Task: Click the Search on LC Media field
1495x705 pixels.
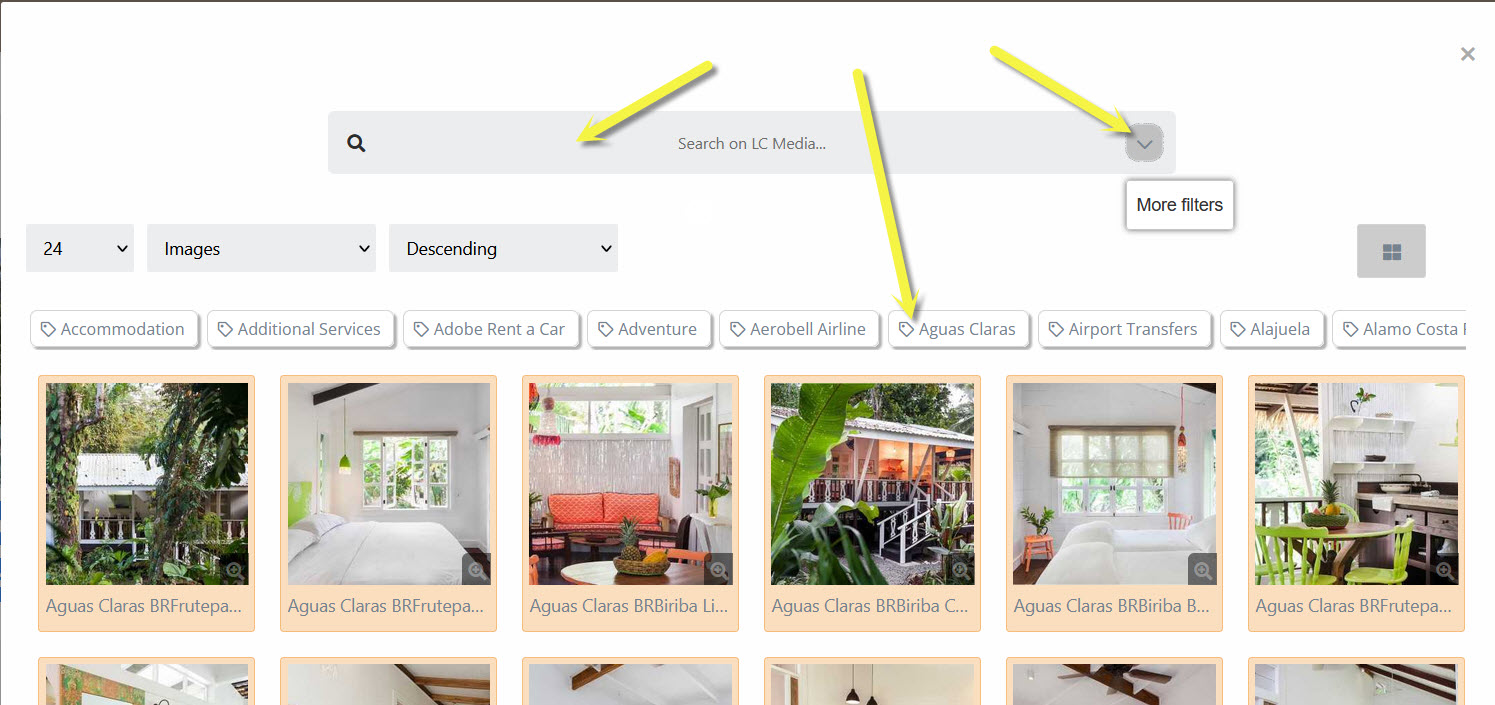Action: 751,143
